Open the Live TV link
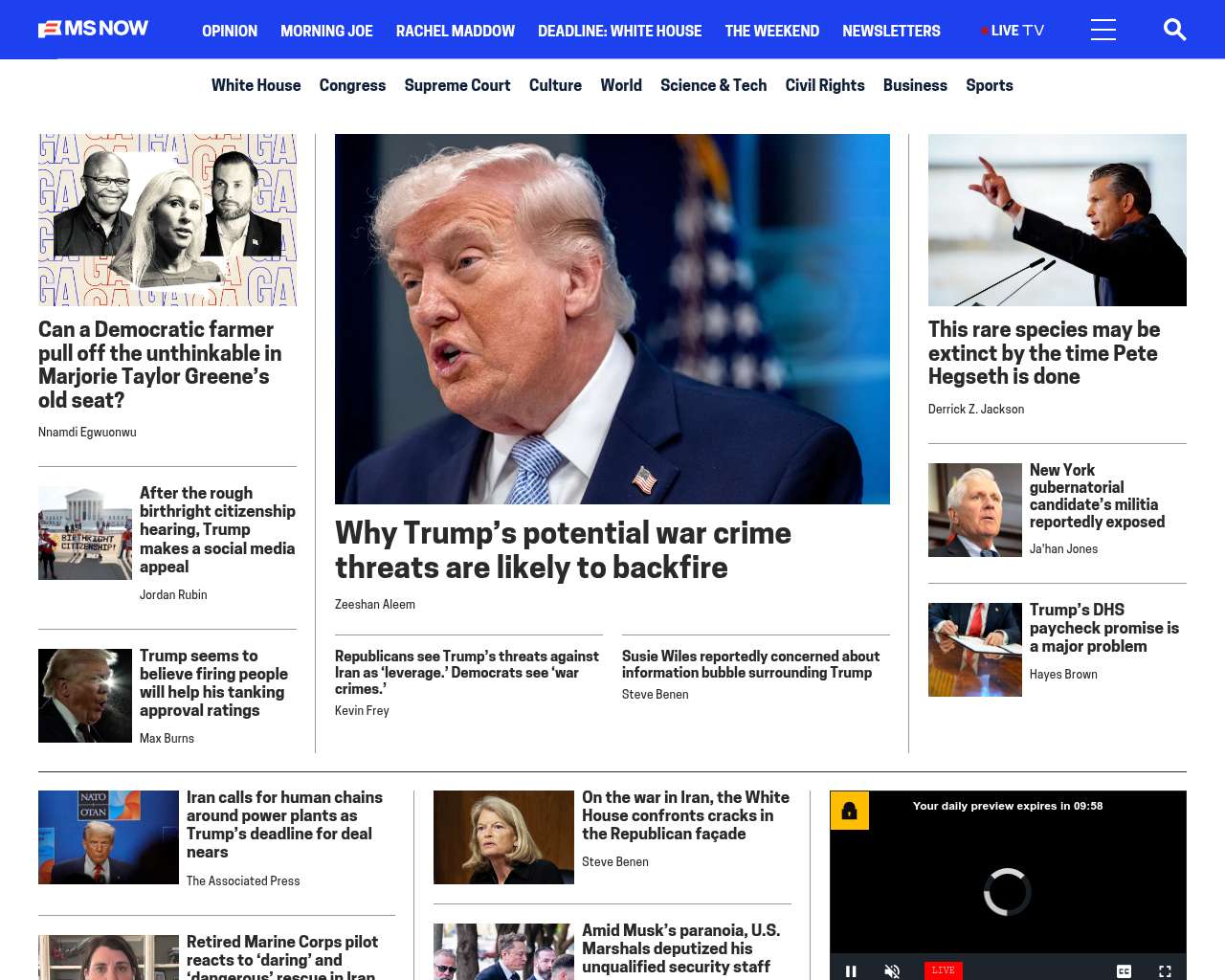The image size is (1225, 980). coord(1013,31)
